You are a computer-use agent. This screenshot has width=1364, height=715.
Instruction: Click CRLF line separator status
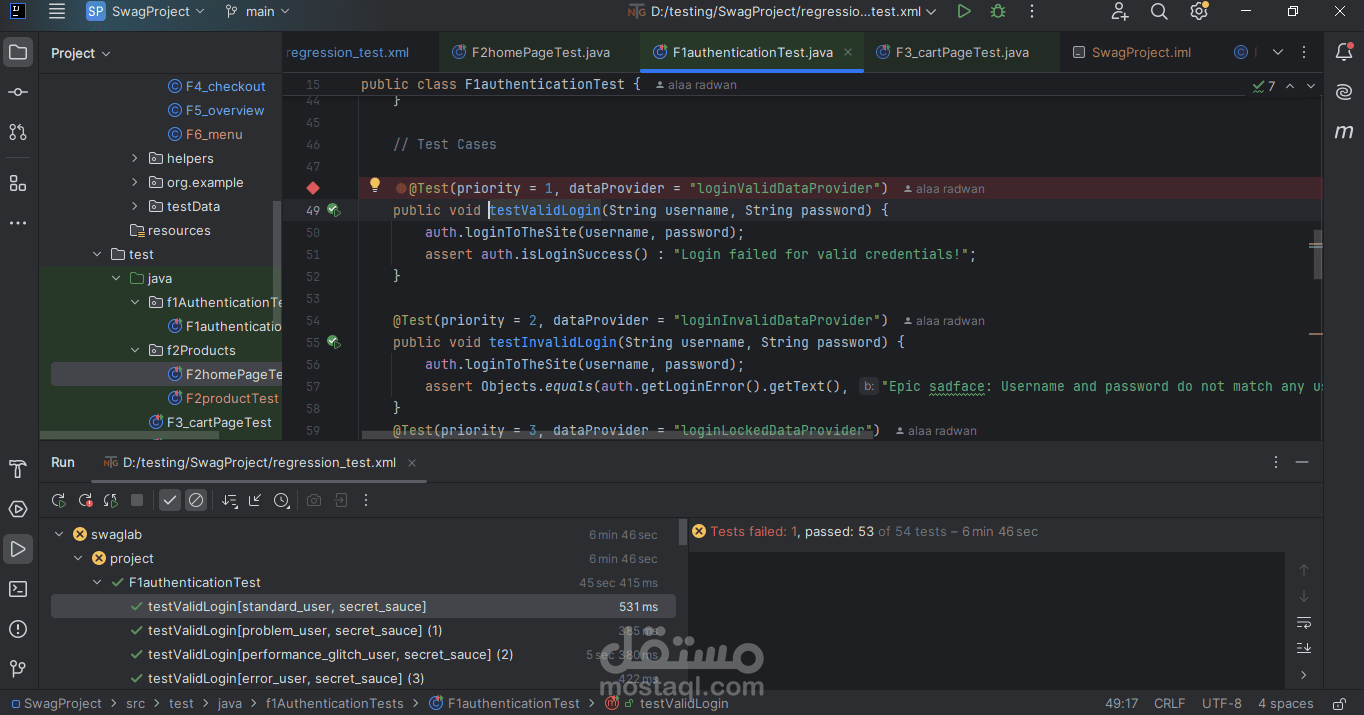(x=1169, y=703)
